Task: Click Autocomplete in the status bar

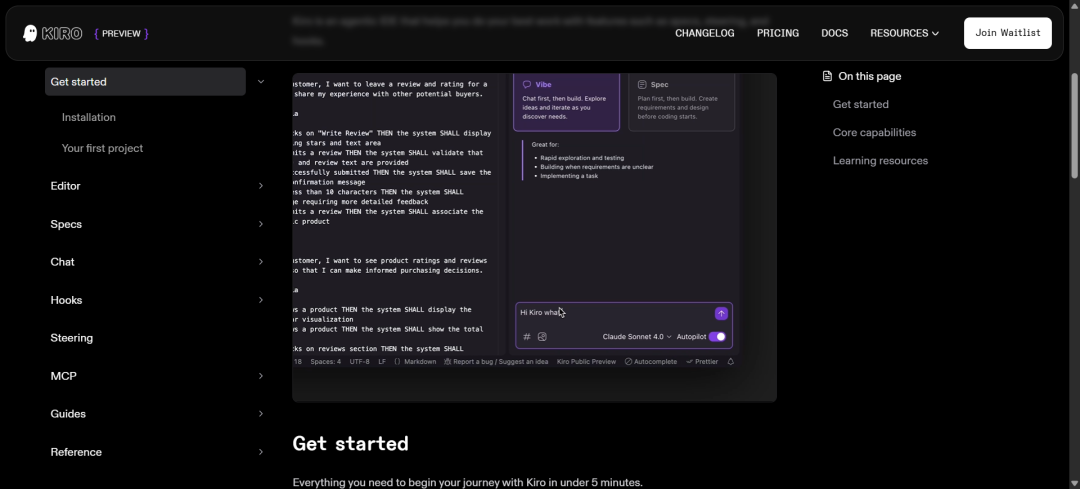Action: tap(651, 362)
